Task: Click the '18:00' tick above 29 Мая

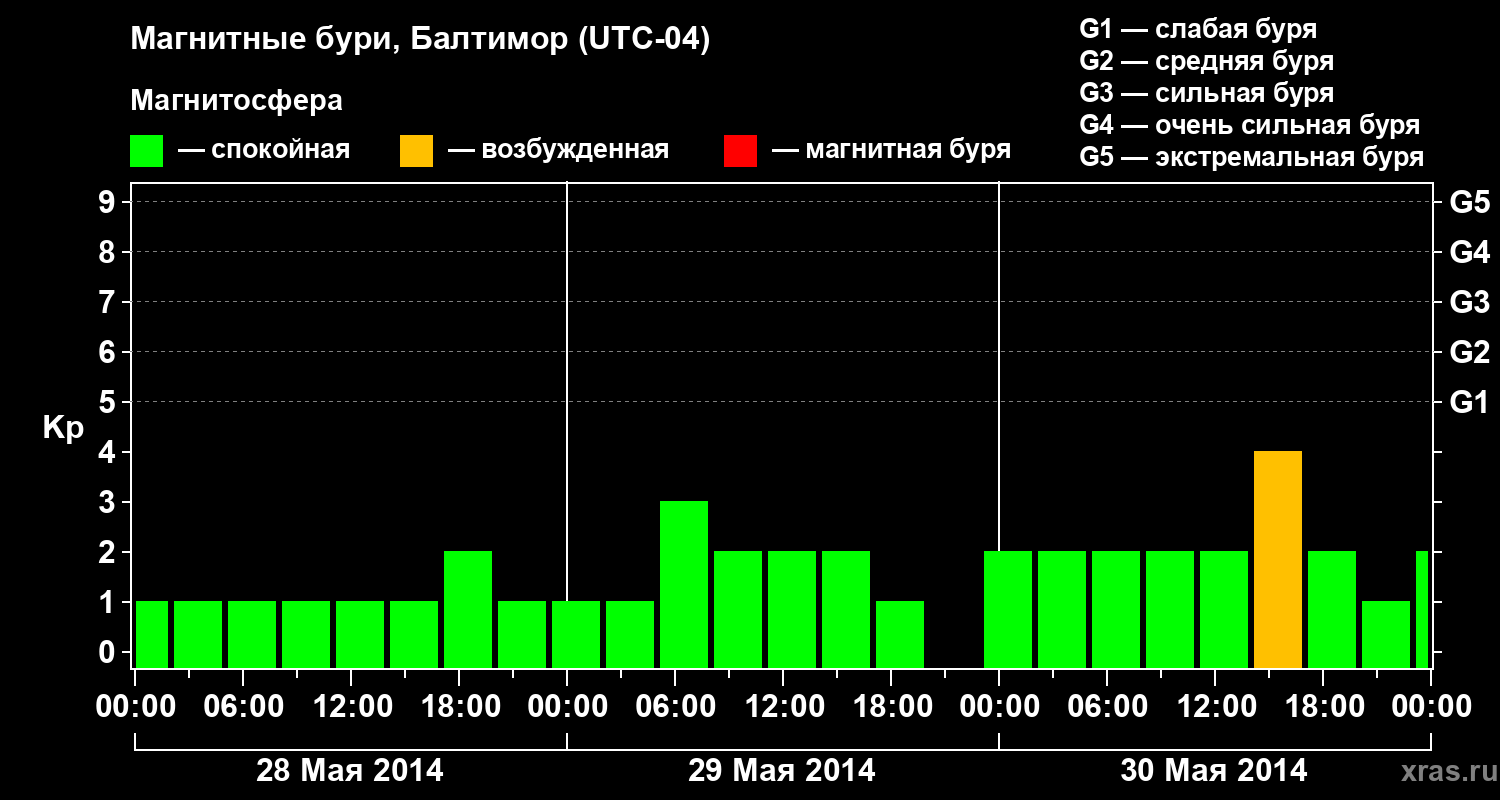Action: tap(891, 707)
